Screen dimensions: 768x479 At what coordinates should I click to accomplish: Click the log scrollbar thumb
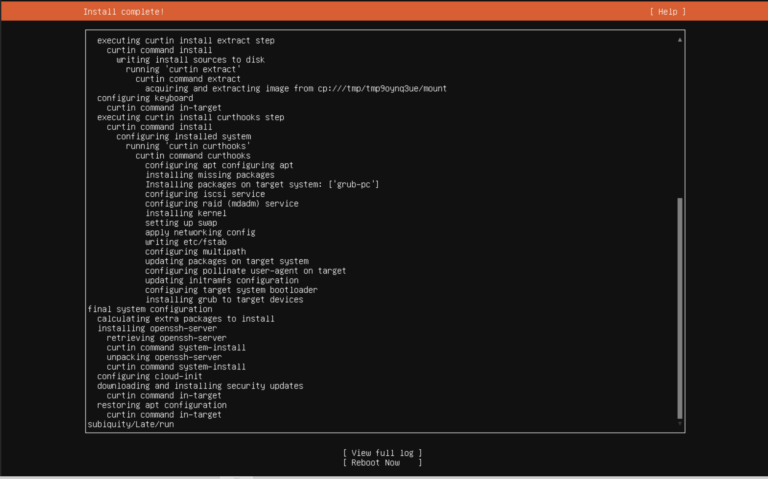click(x=679, y=309)
